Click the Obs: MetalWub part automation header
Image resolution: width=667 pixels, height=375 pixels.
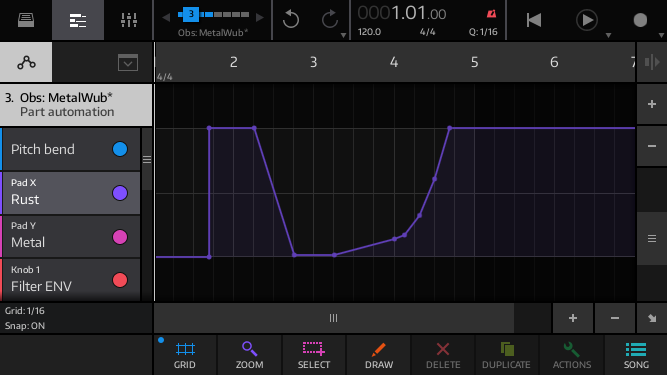76,105
